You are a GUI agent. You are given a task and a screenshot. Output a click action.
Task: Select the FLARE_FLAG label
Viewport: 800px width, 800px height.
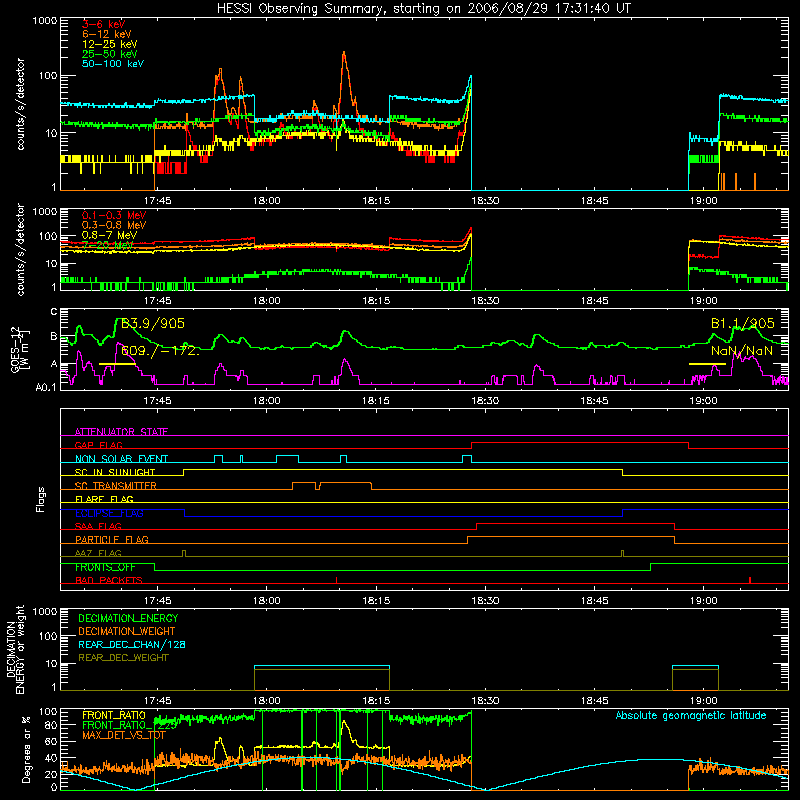pos(104,499)
